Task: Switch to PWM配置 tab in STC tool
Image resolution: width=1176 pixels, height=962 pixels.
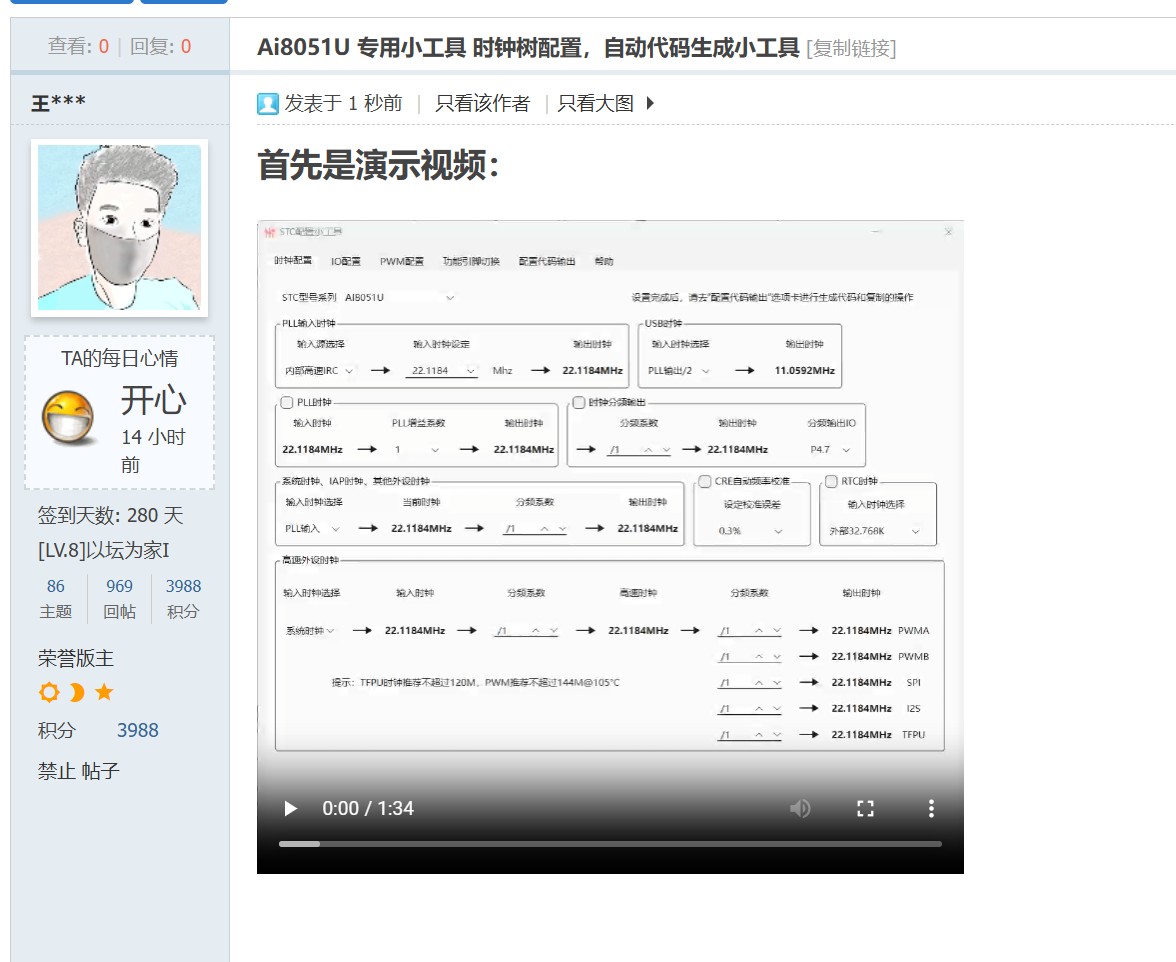Action: point(401,261)
